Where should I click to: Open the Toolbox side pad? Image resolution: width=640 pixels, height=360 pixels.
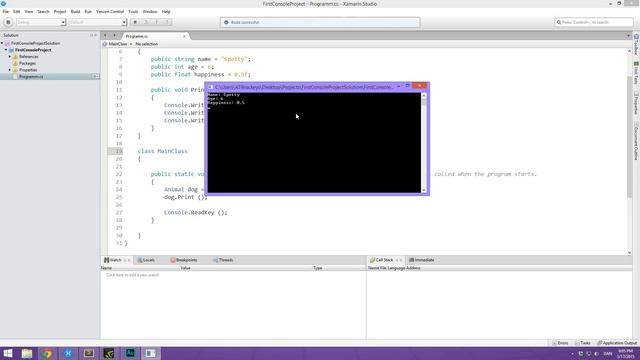coord(636,44)
